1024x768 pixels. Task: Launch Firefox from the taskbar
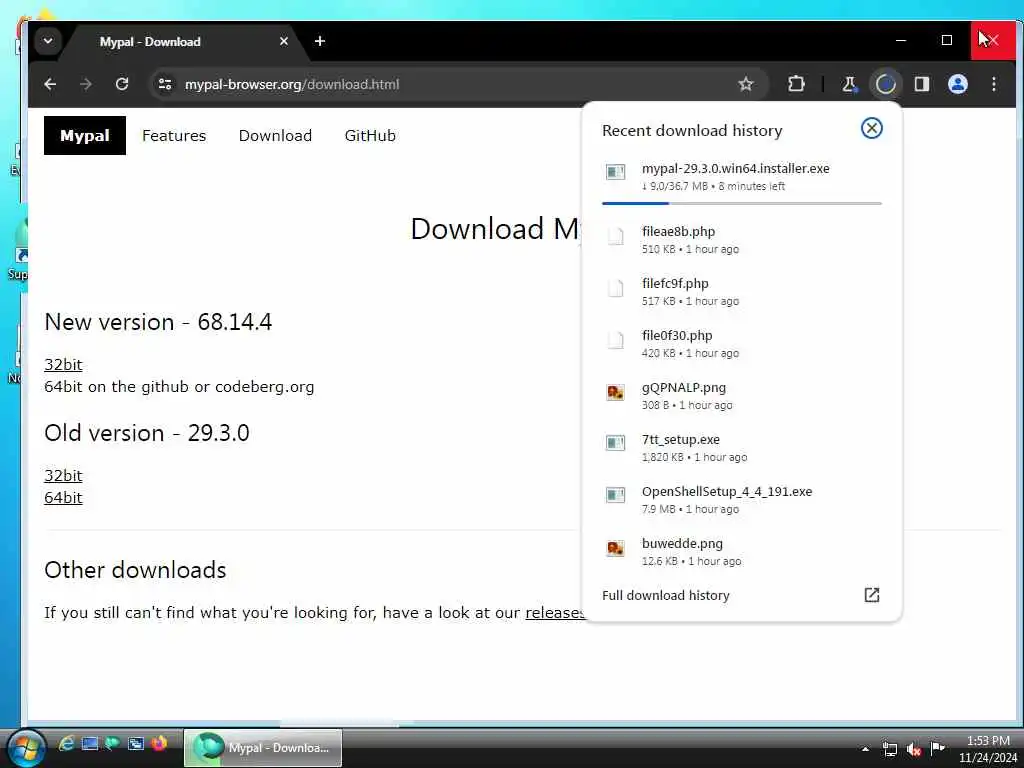pos(159,743)
